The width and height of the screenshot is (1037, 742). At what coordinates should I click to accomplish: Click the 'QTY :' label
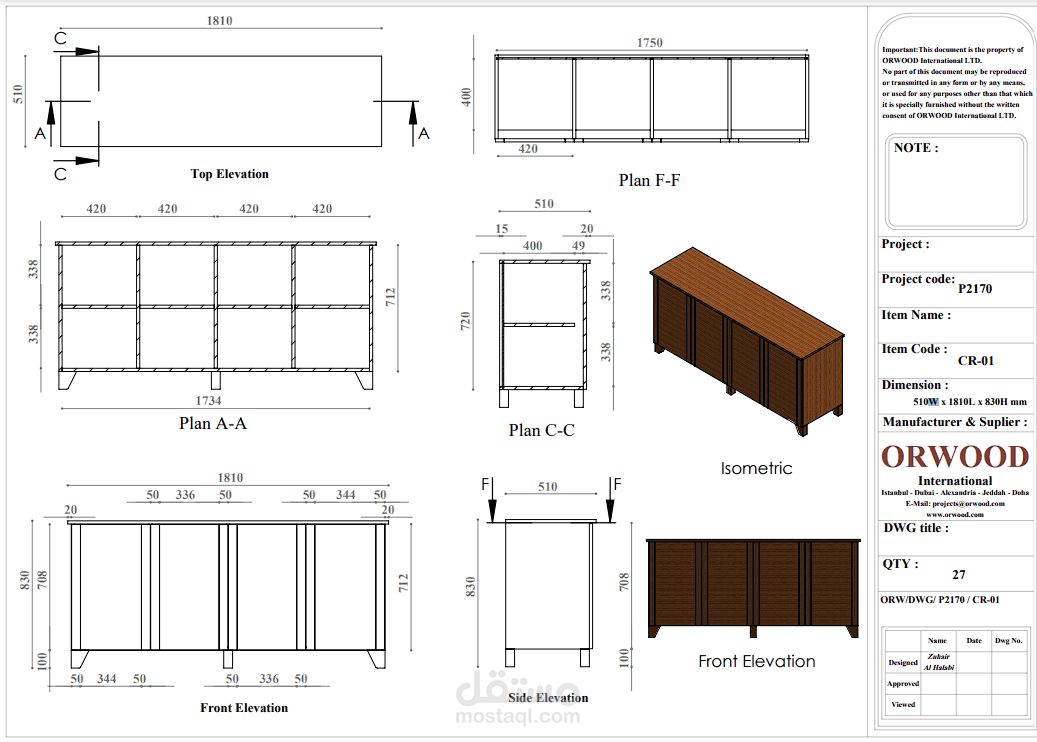[900, 564]
